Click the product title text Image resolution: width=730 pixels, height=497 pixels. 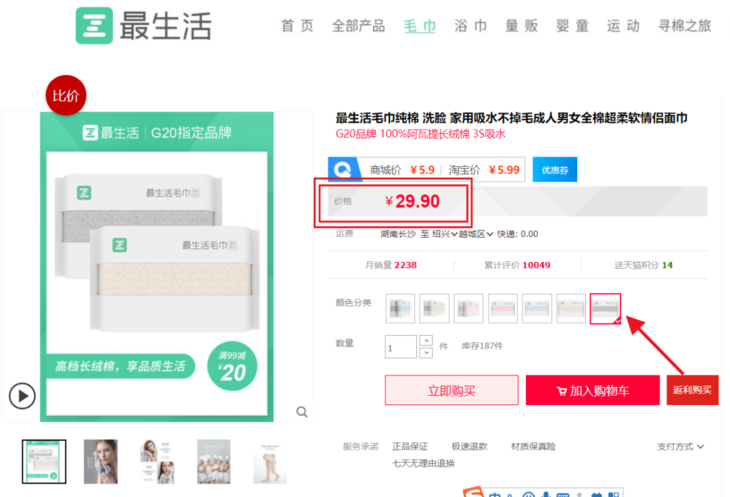(511, 118)
